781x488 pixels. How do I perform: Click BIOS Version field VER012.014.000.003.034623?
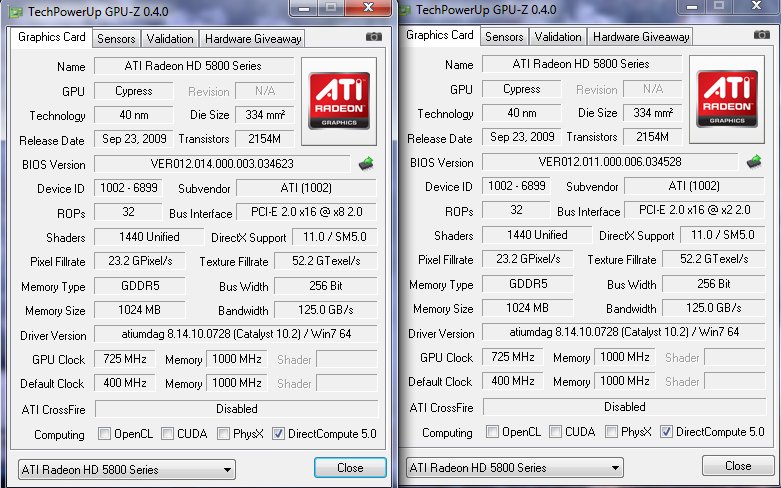click(x=222, y=164)
